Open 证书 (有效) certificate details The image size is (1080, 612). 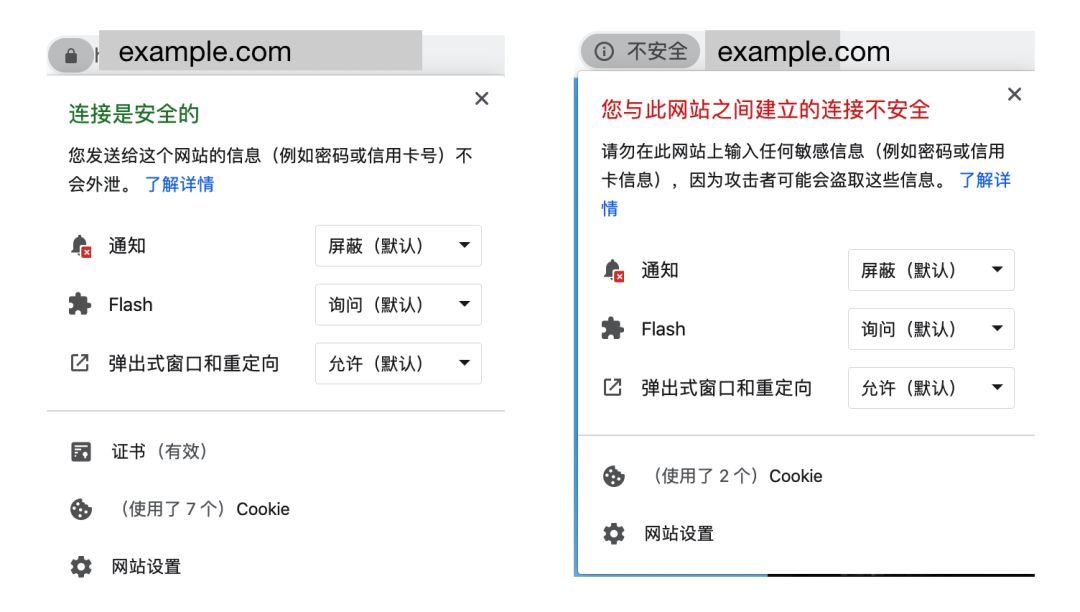coord(159,452)
